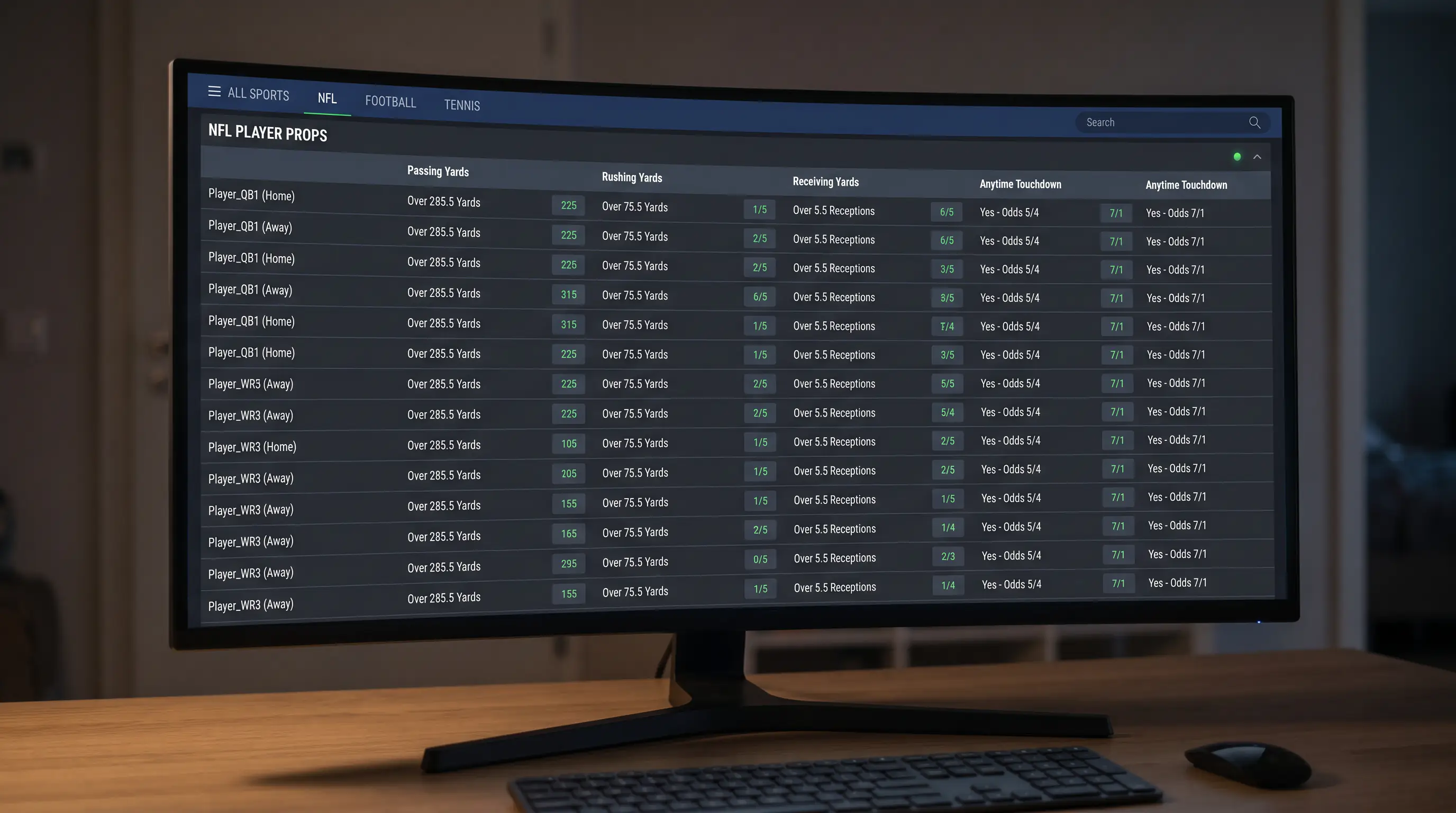Switch to the FOOTBALL tab
1456x813 pixels.
[x=390, y=102]
